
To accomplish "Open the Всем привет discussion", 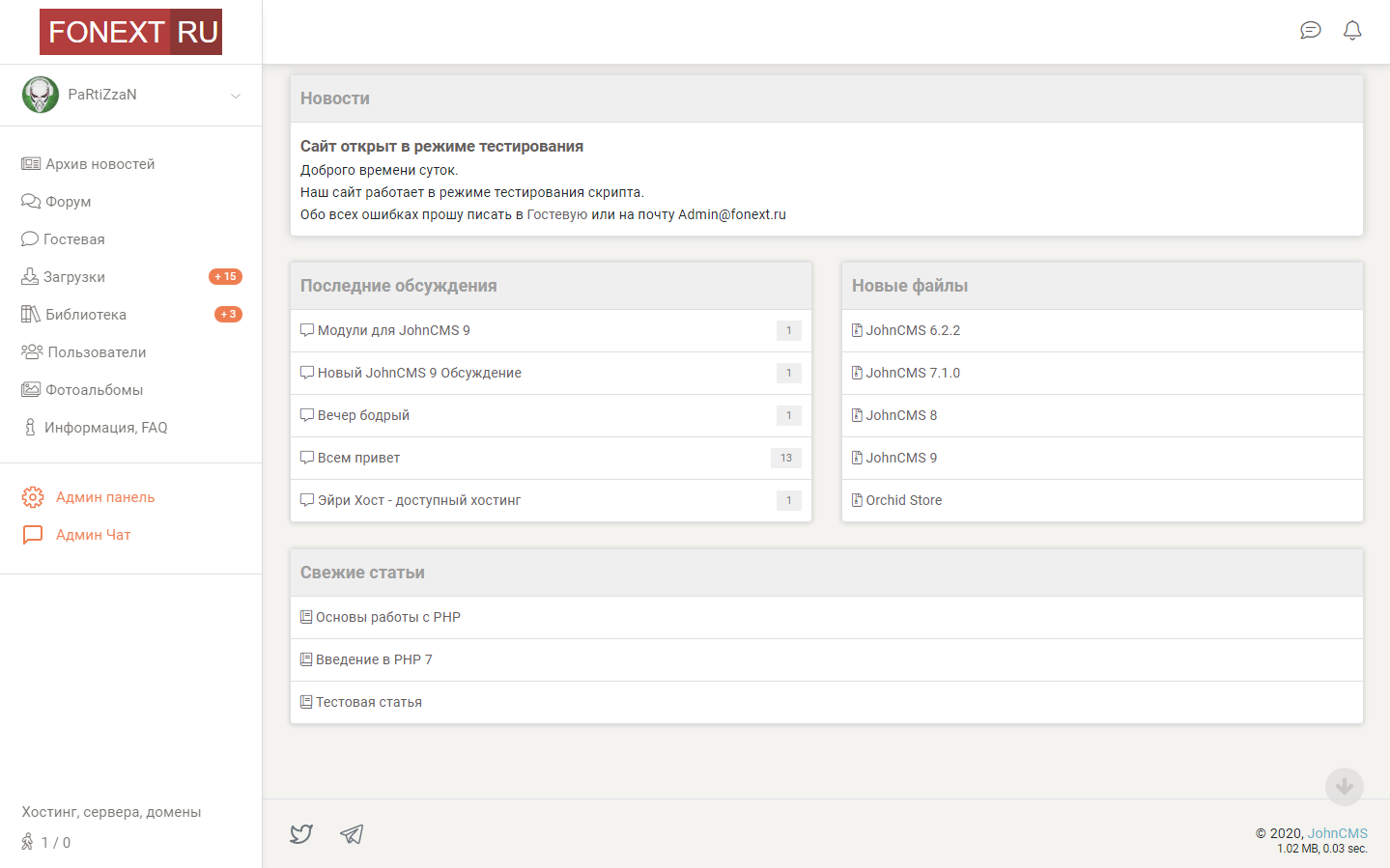I will [x=358, y=458].
